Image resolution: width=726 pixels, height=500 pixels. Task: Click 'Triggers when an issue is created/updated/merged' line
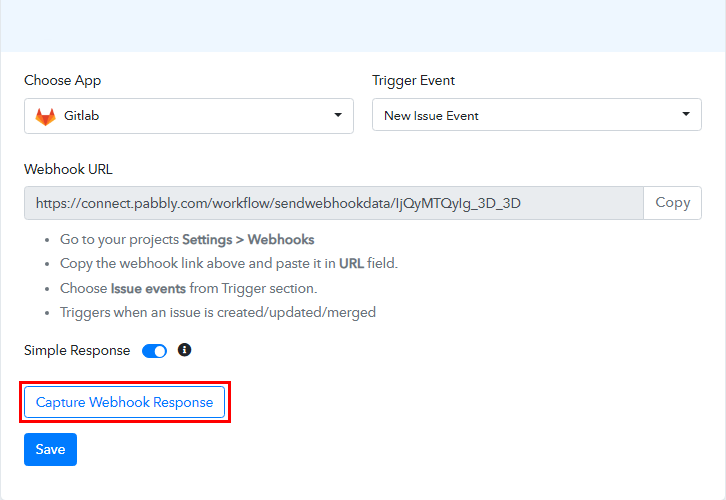pyautogui.click(x=218, y=312)
